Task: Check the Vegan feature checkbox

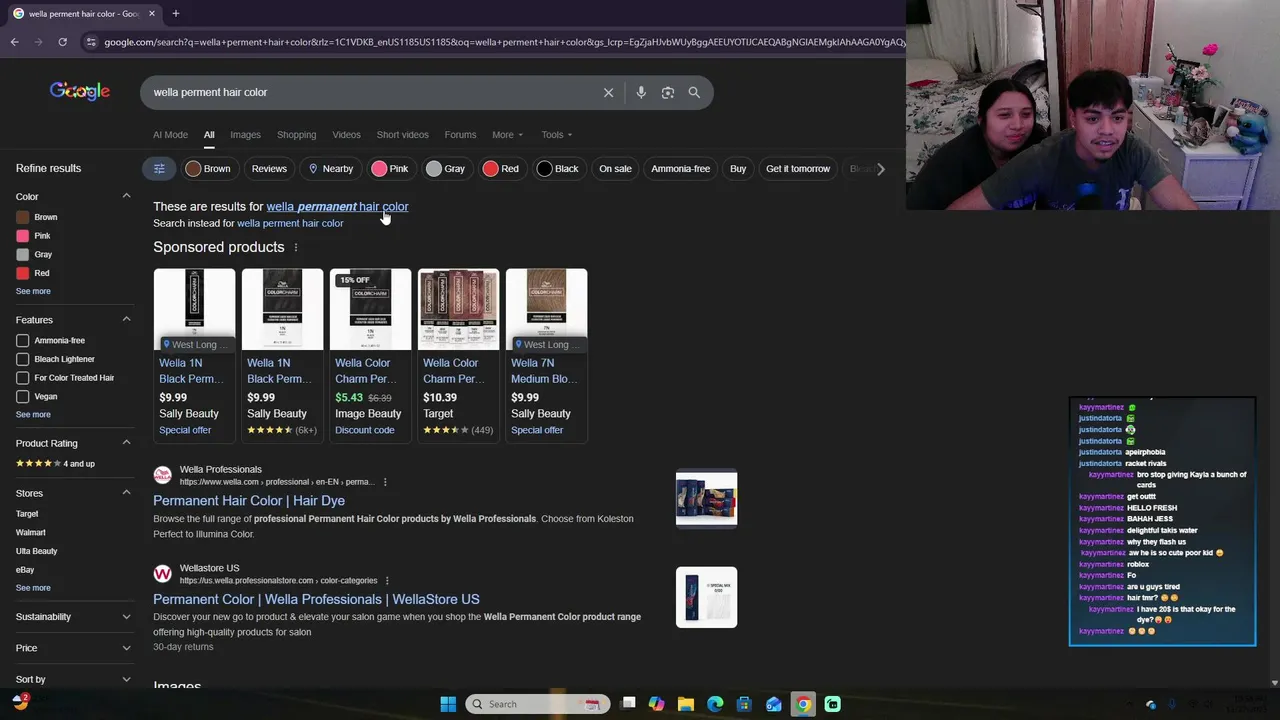Action: 23,396
